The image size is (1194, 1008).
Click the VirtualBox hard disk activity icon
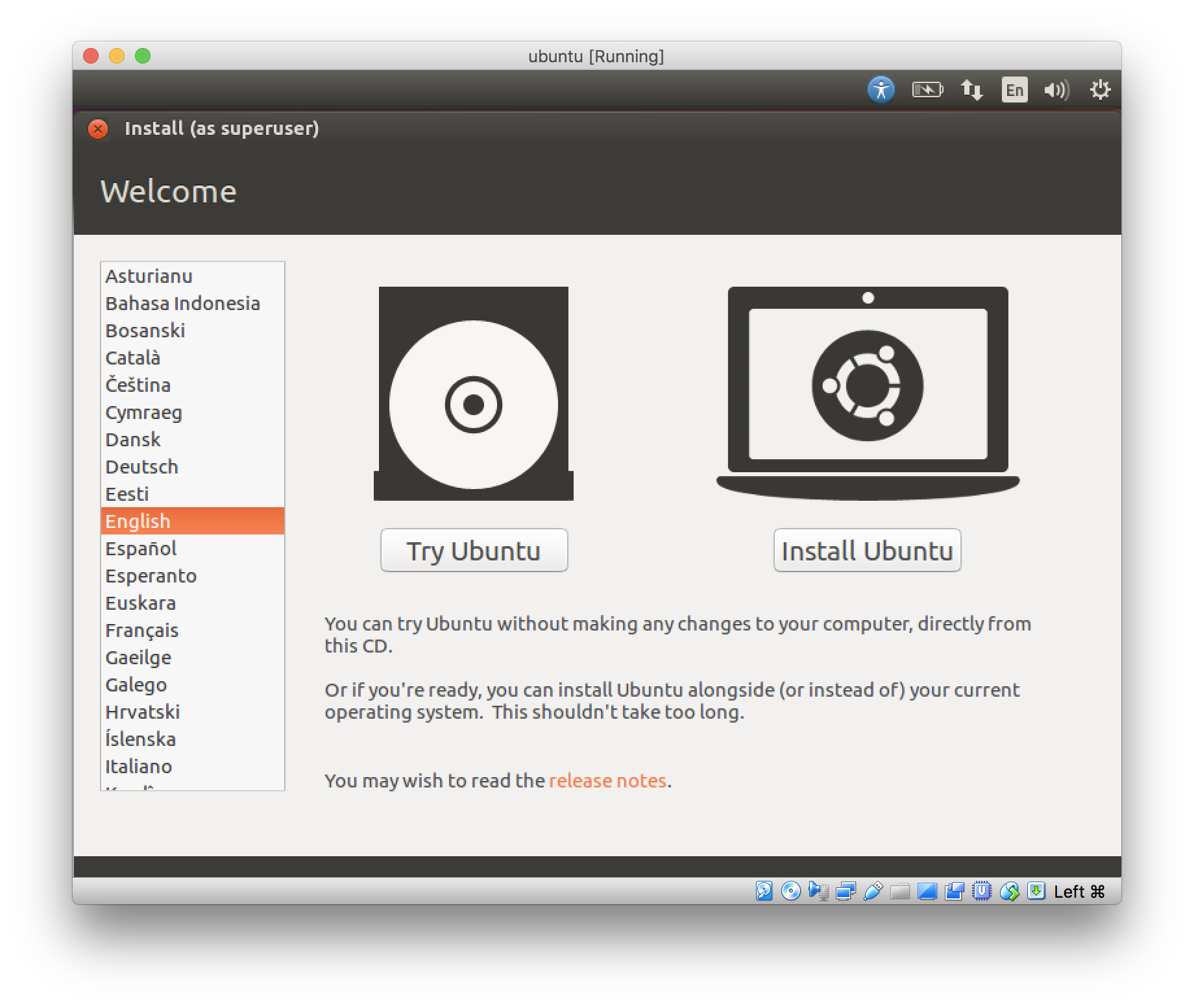(764, 891)
